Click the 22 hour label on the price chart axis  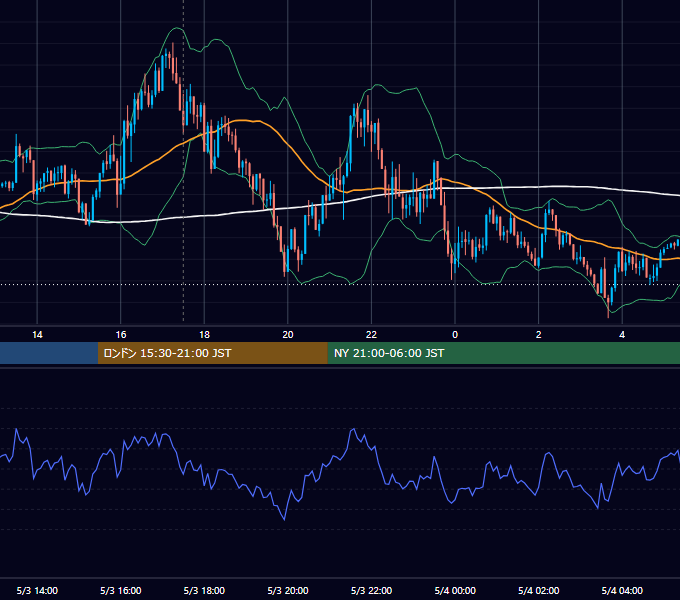pos(371,335)
